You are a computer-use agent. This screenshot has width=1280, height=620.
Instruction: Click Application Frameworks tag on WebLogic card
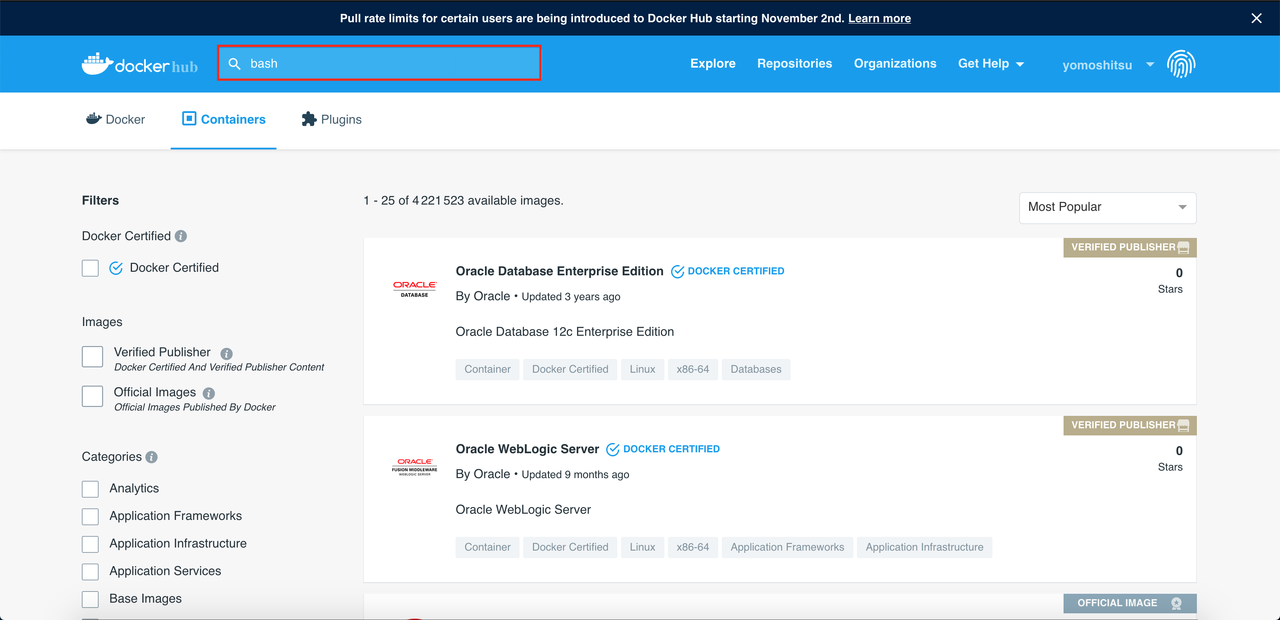[787, 547]
